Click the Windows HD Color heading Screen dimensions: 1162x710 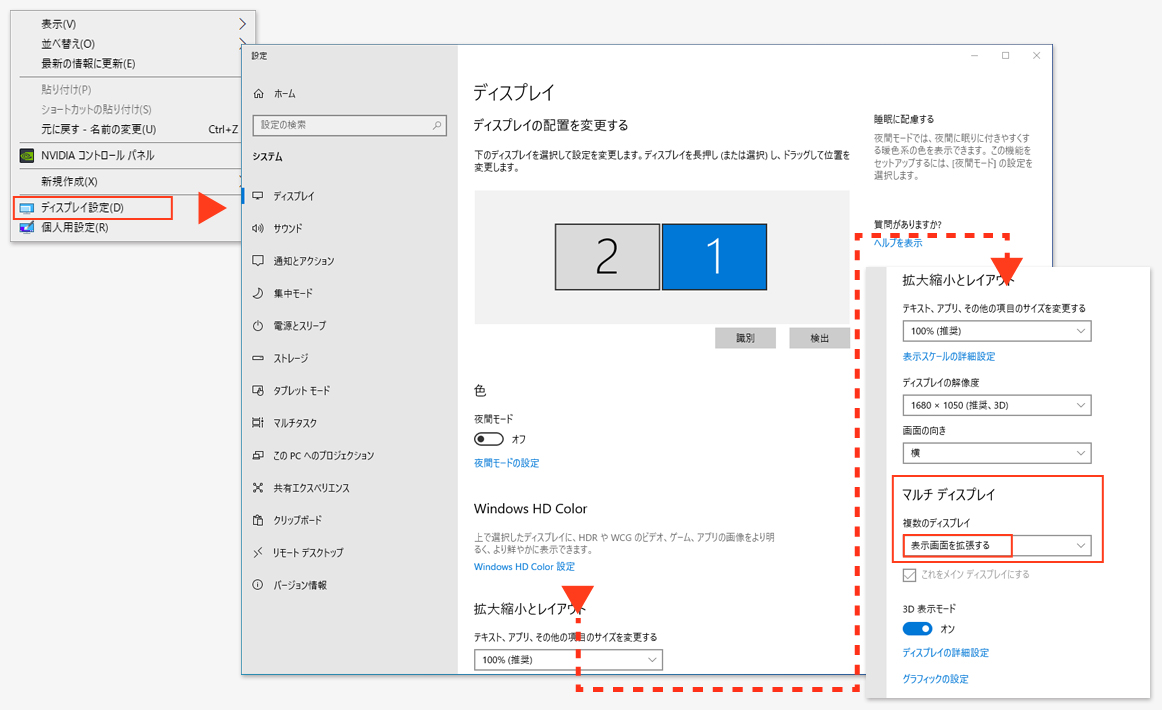(x=531, y=509)
